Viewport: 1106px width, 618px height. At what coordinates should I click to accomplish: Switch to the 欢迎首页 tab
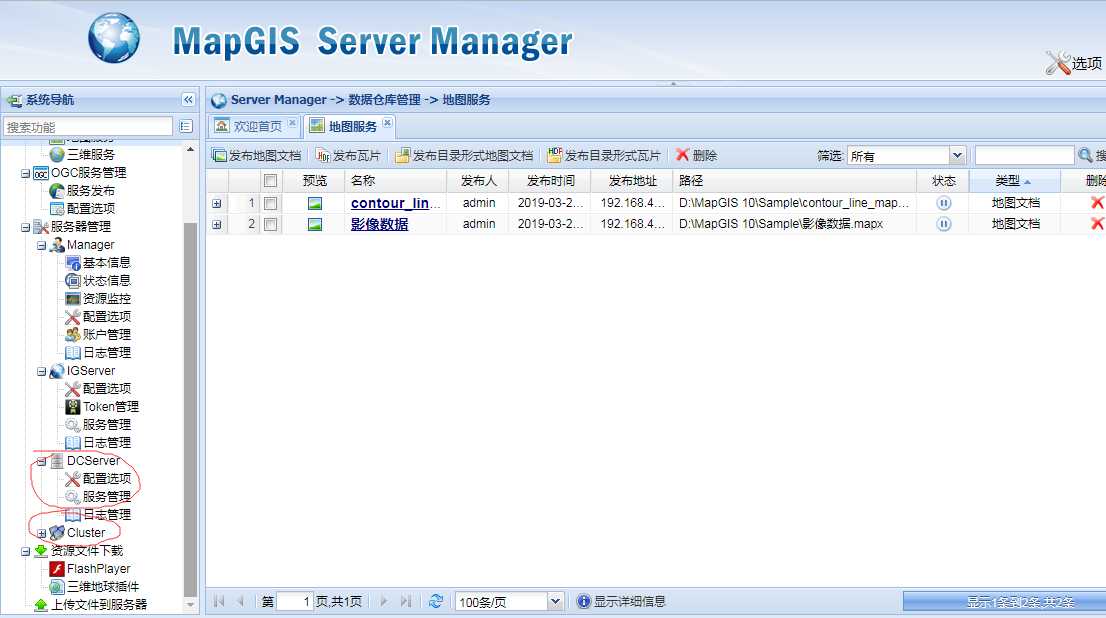point(257,126)
